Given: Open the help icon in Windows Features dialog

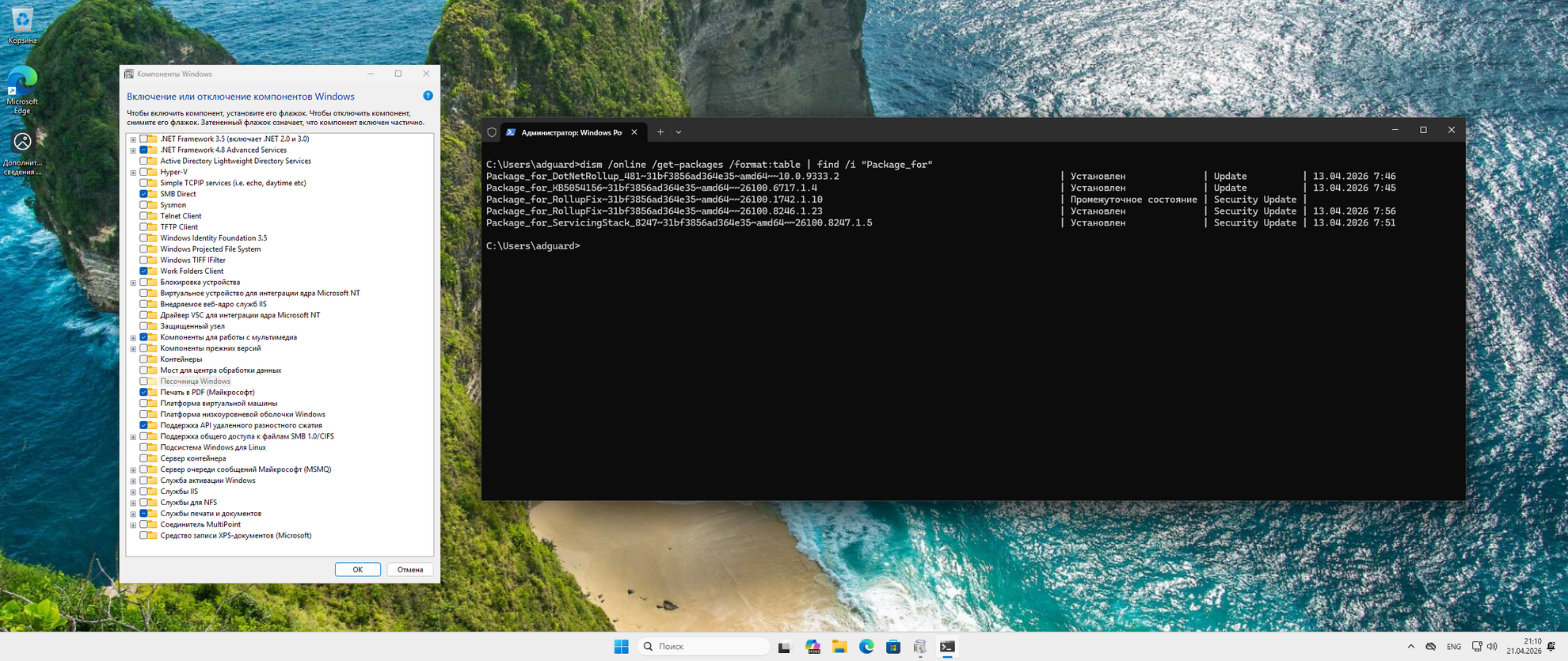Looking at the screenshot, I should tap(428, 96).
